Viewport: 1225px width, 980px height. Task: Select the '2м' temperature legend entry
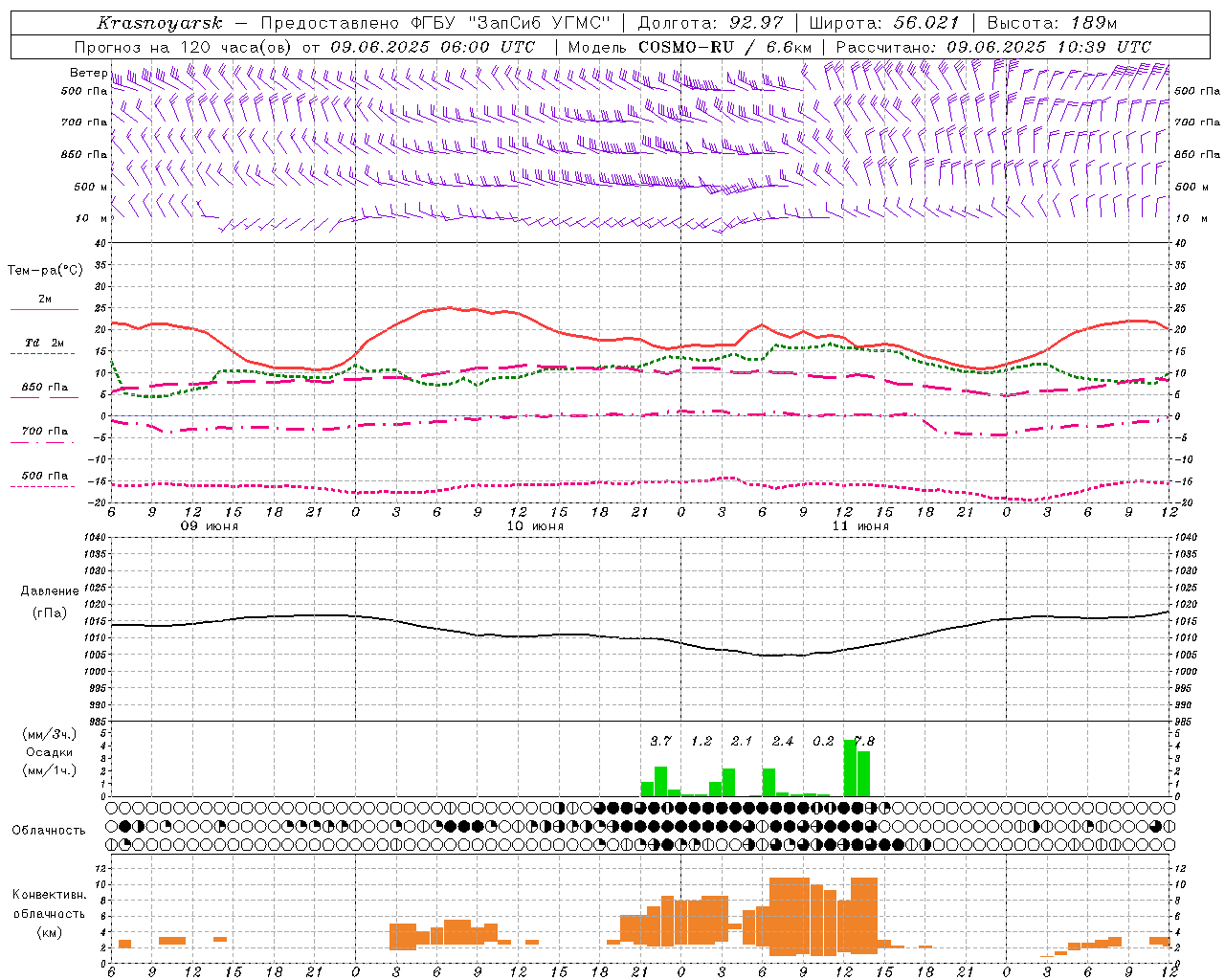(x=45, y=300)
